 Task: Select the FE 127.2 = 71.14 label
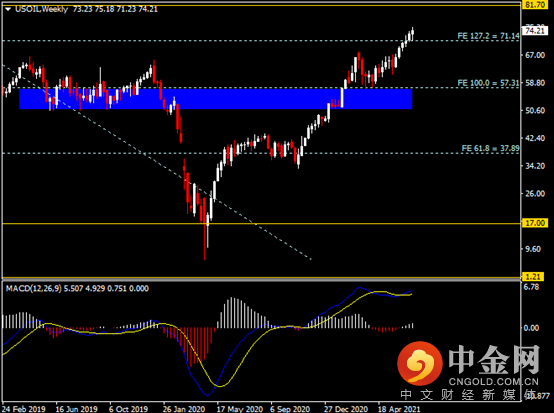click(x=488, y=36)
